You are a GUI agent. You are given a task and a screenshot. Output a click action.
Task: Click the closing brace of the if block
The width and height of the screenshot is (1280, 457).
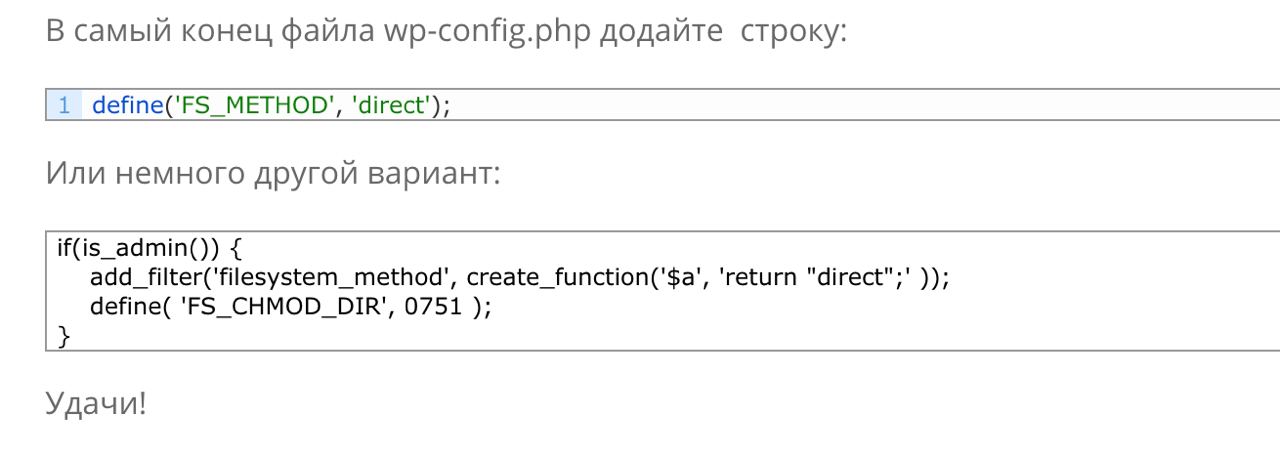64,334
